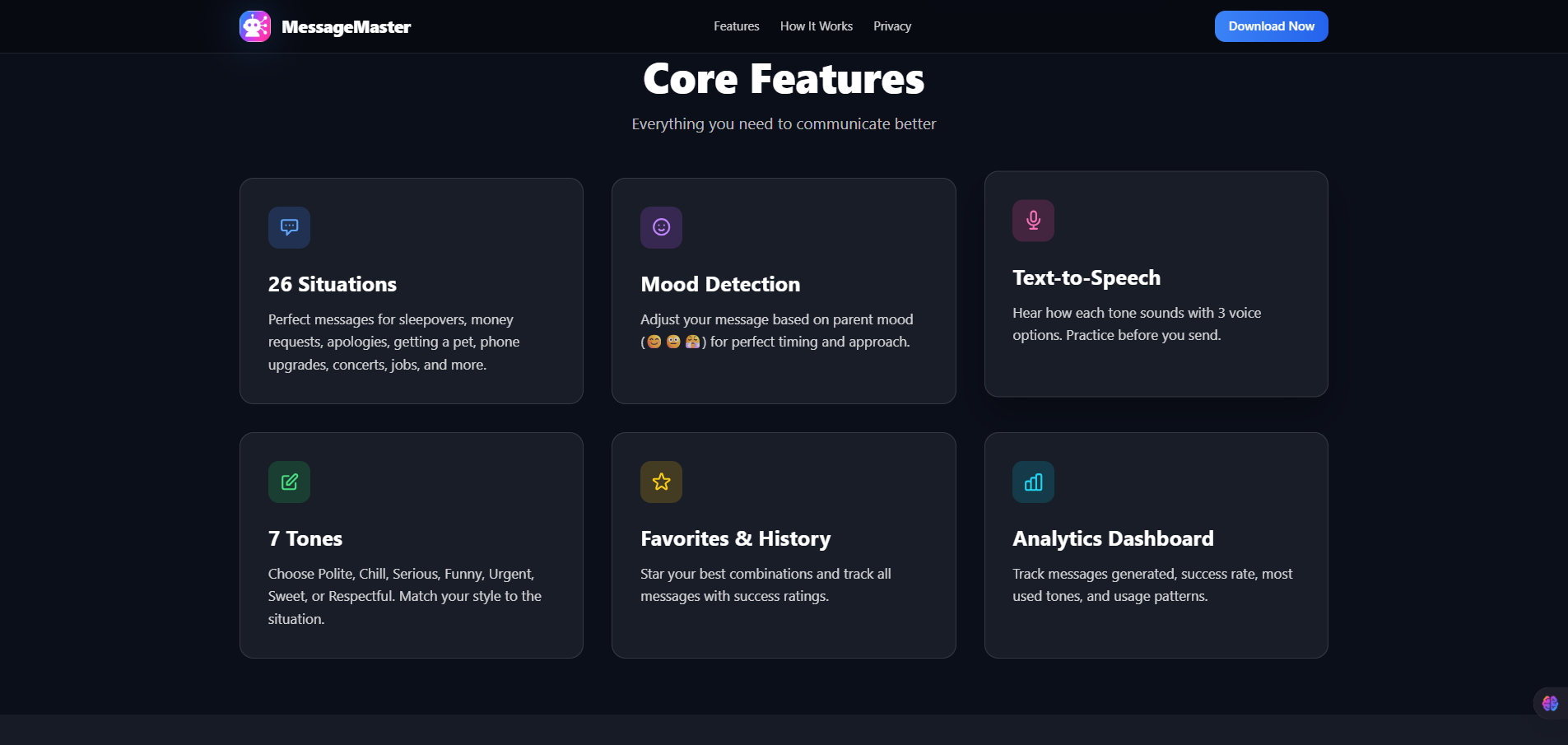
Task: Click the MessageMaster brand name
Action: tap(346, 27)
